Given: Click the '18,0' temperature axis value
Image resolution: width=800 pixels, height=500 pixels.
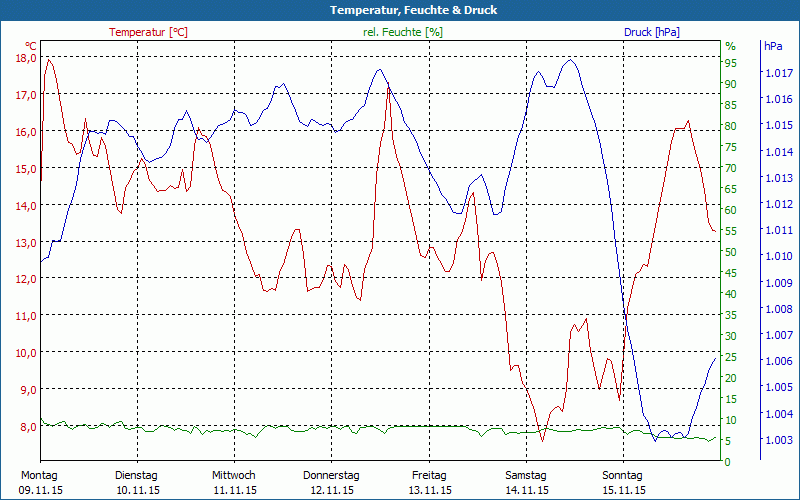Looking at the screenshot, I should coord(27,58).
